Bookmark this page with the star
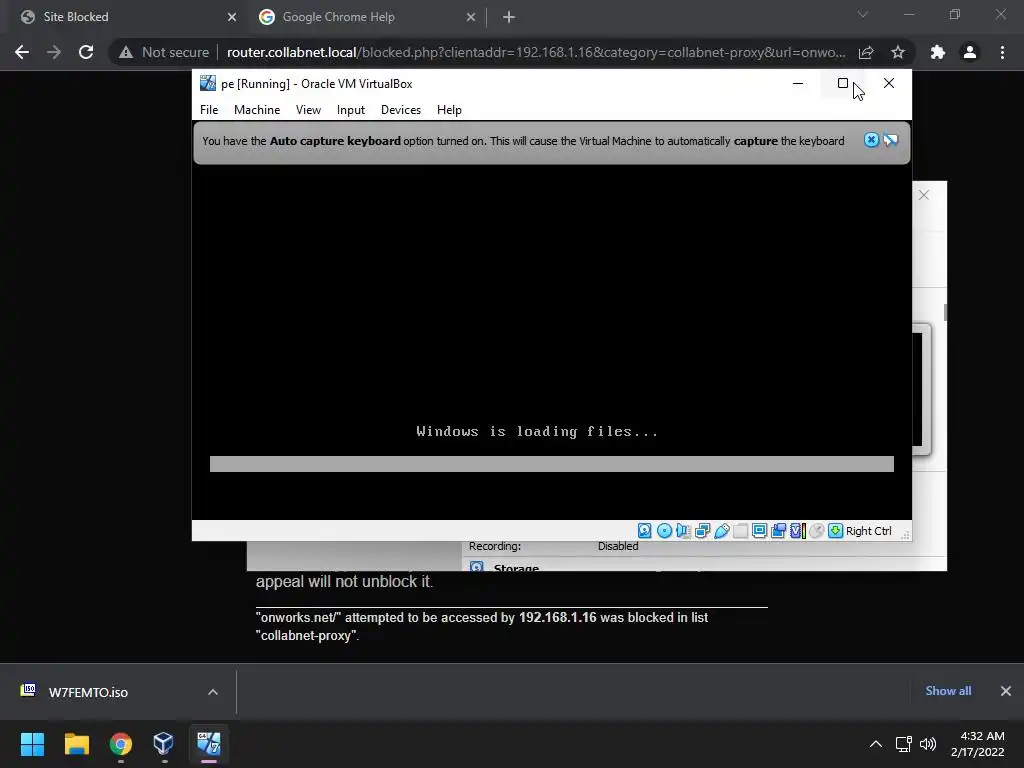Image resolution: width=1024 pixels, height=768 pixels. coord(898,52)
